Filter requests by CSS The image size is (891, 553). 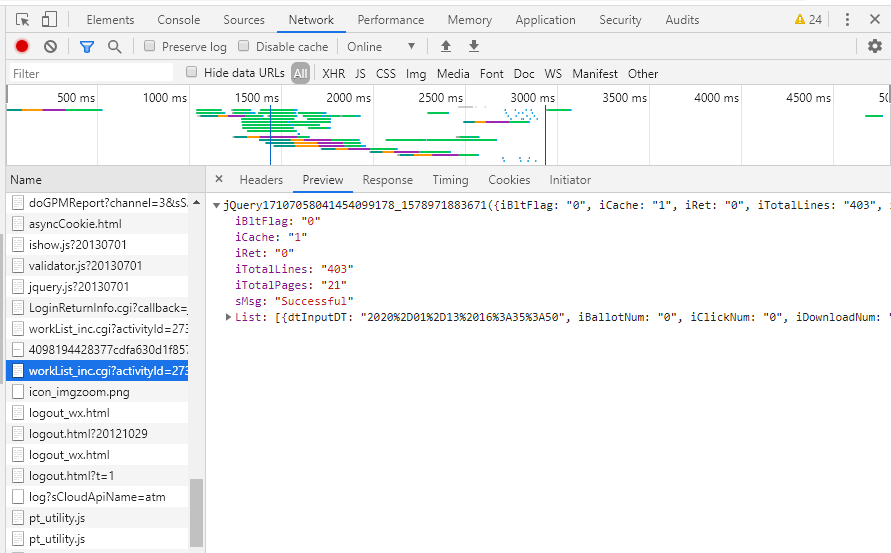coord(386,74)
